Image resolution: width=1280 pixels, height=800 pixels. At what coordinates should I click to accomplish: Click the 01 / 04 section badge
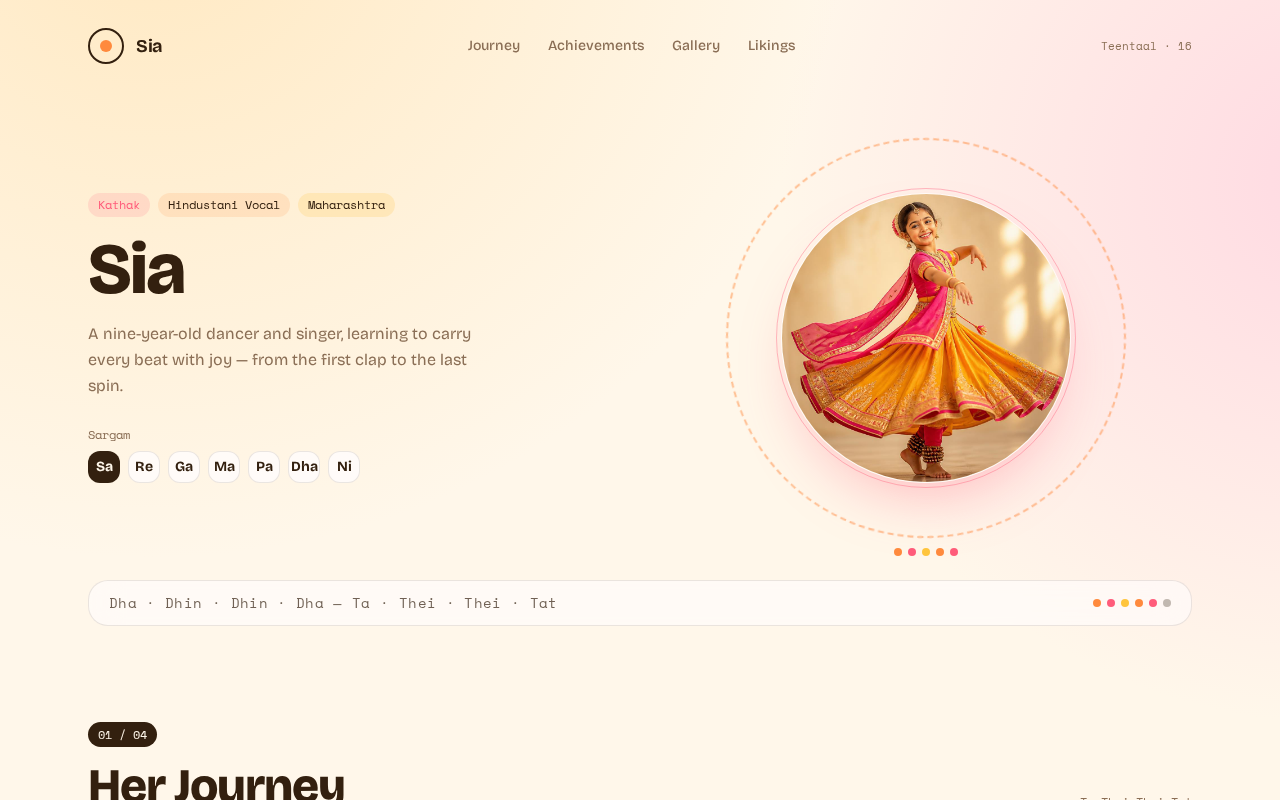point(122,735)
